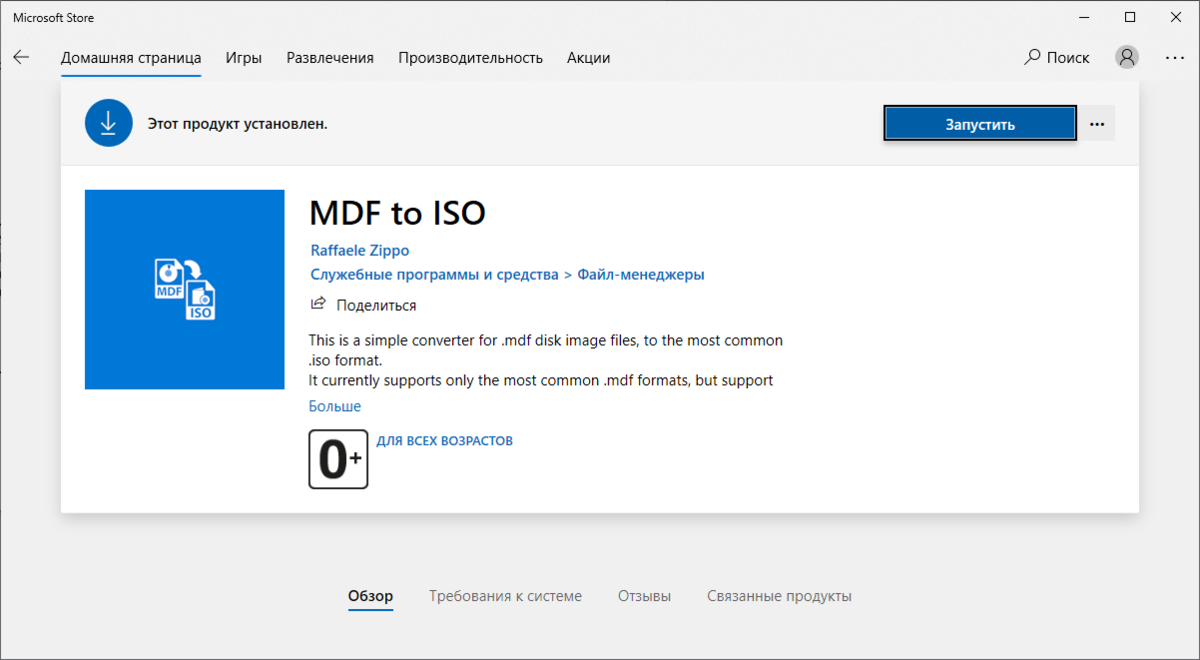
Task: Switch to Требования к системе section
Action: coord(505,596)
